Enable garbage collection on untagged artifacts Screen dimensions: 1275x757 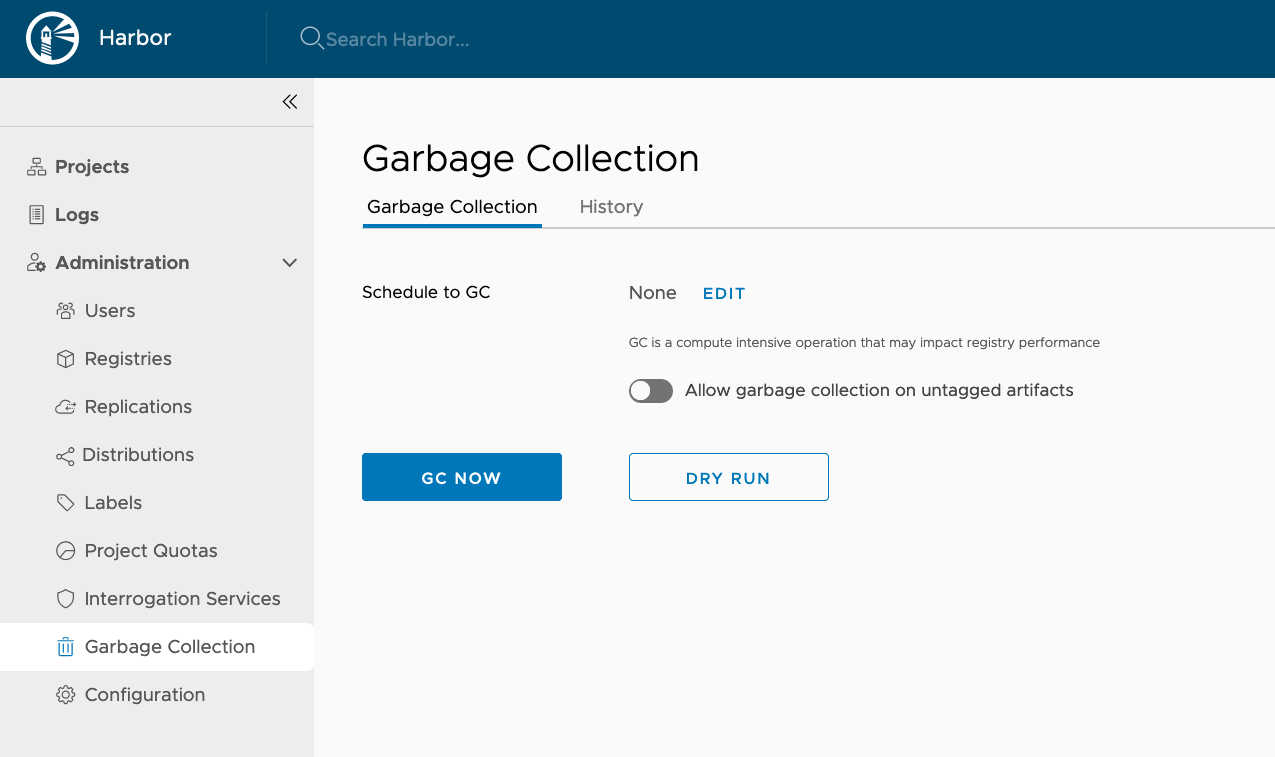click(x=650, y=391)
